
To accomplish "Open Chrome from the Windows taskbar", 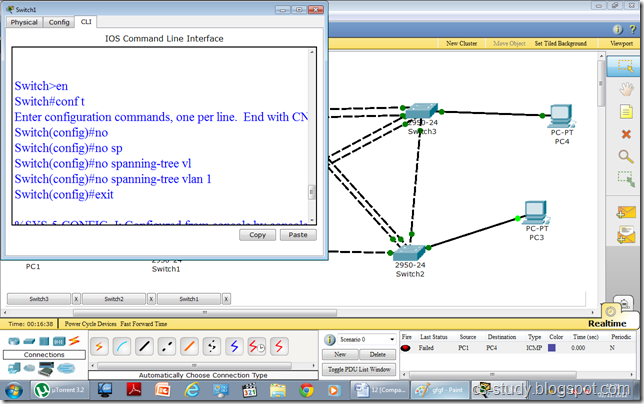I will tap(306, 390).
